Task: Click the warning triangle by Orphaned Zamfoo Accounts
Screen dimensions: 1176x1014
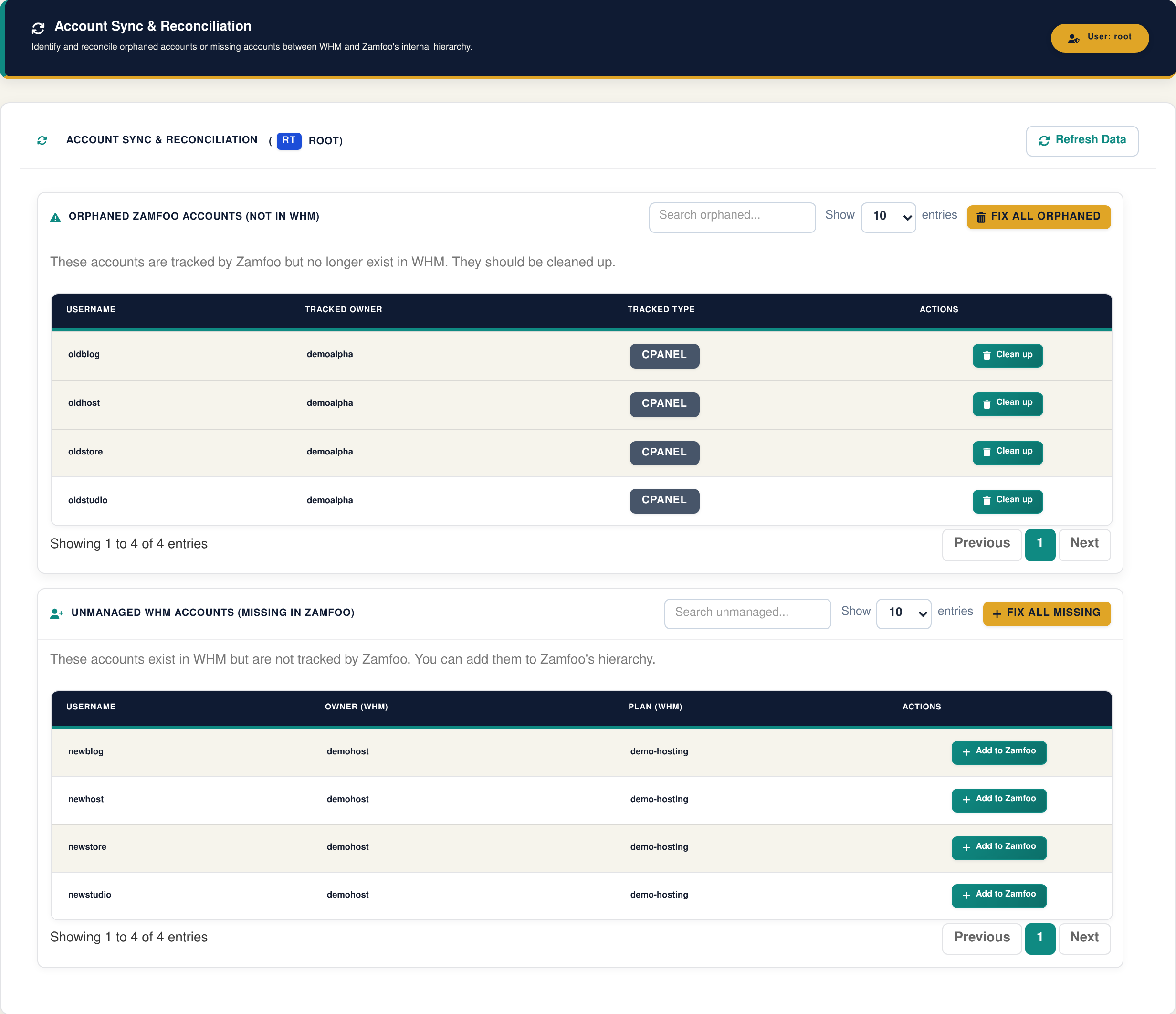Action: tap(55, 217)
